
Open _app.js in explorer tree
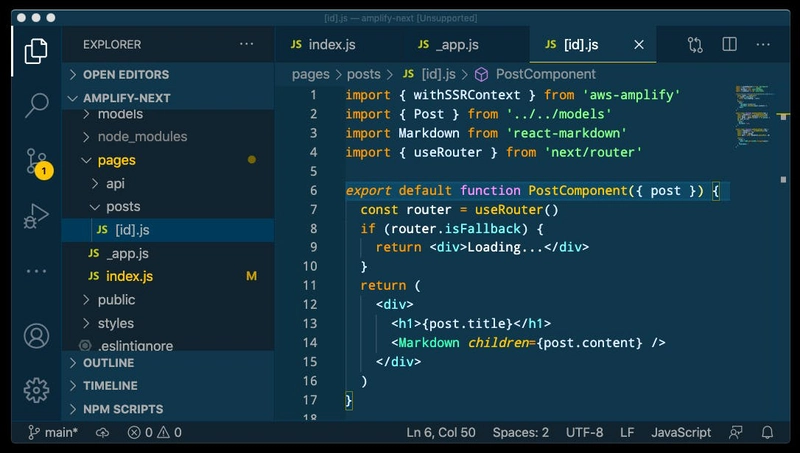168,254
